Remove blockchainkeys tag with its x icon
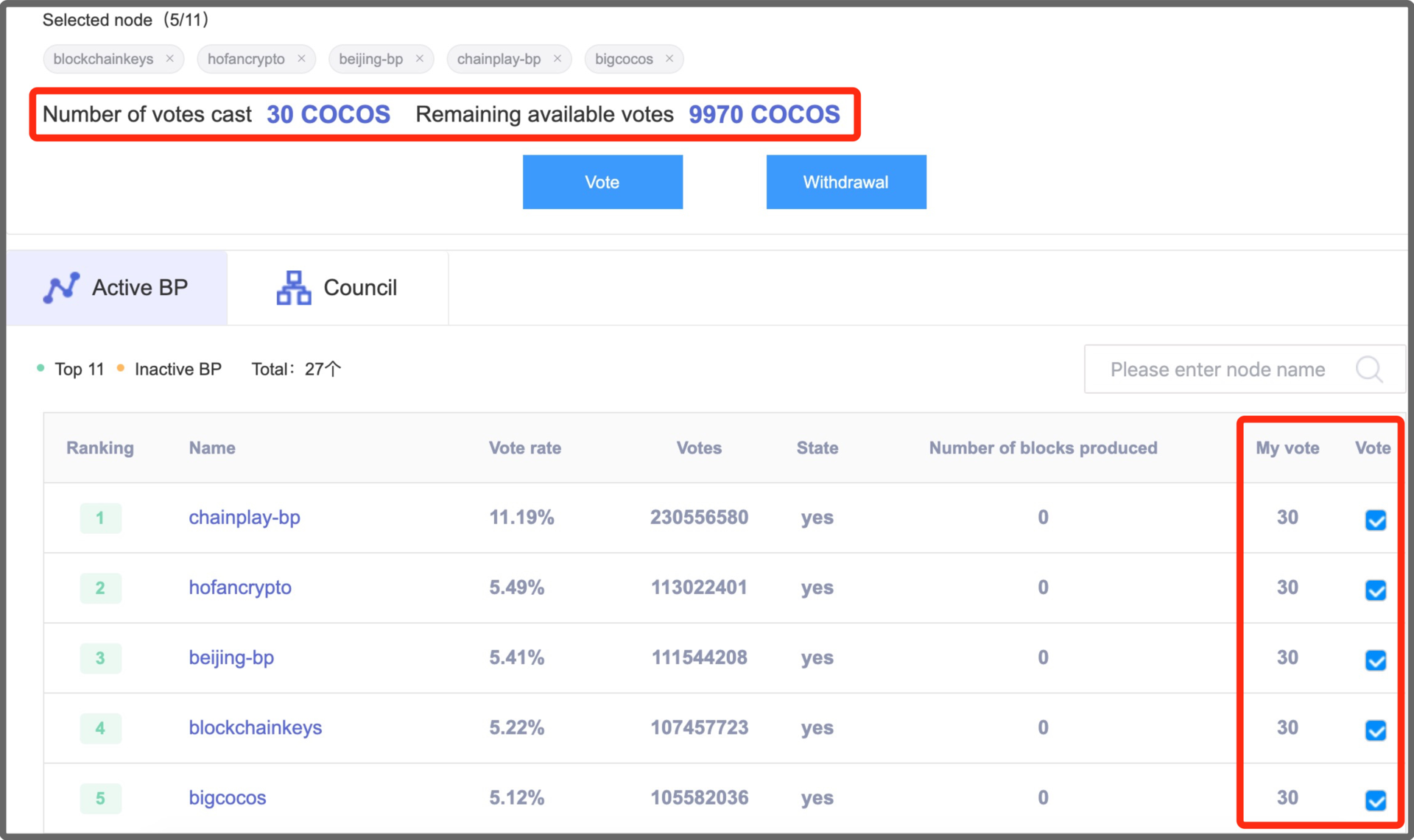This screenshot has width=1414, height=840. (x=170, y=59)
